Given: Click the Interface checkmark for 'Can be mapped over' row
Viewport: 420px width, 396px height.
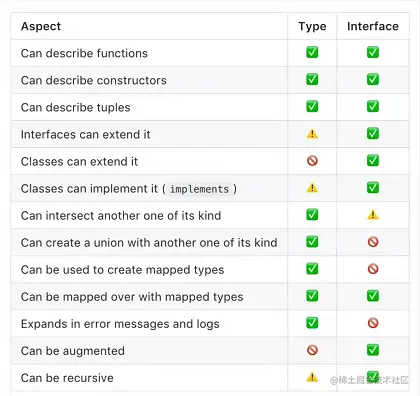Looking at the screenshot, I should pyautogui.click(x=373, y=296).
